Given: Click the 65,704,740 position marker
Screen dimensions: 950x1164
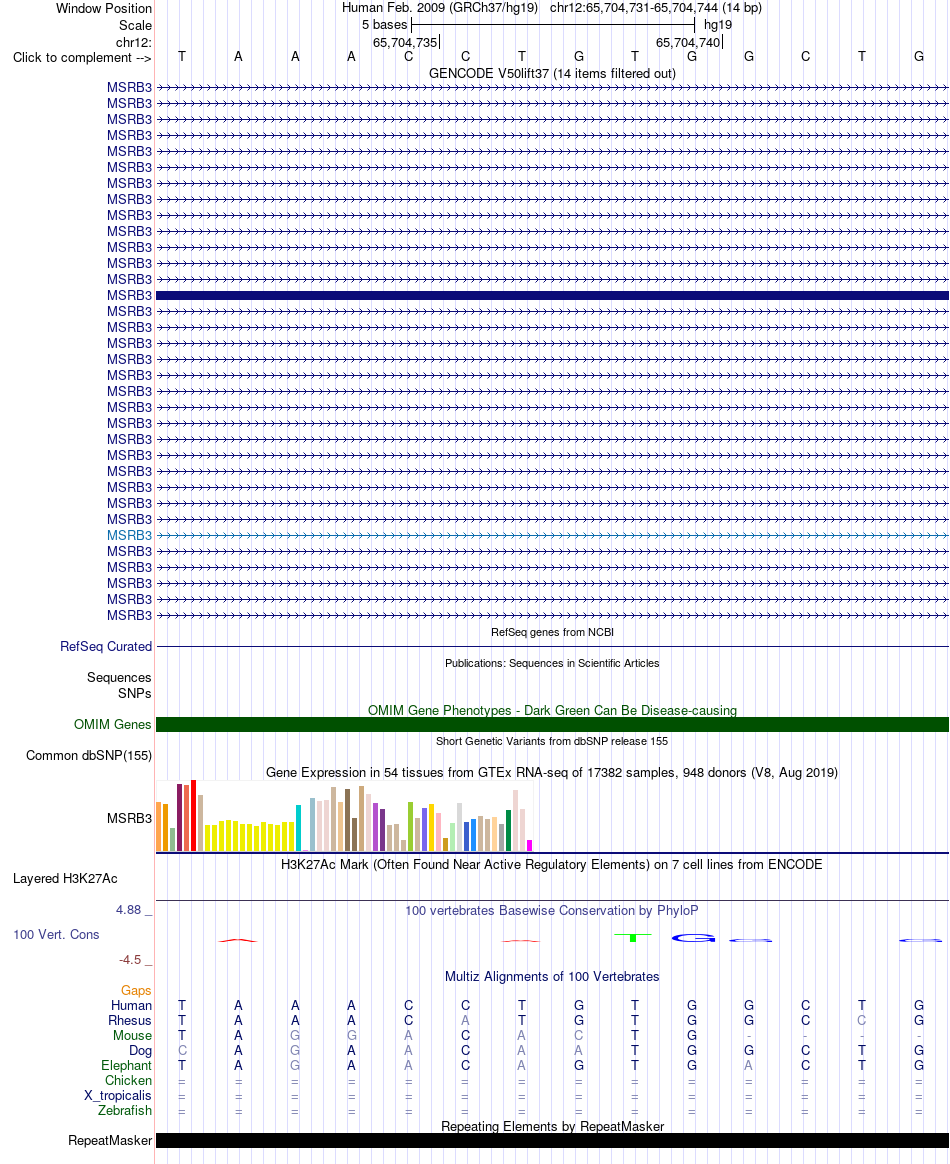Looking at the screenshot, I should pyautogui.click(x=688, y=42).
